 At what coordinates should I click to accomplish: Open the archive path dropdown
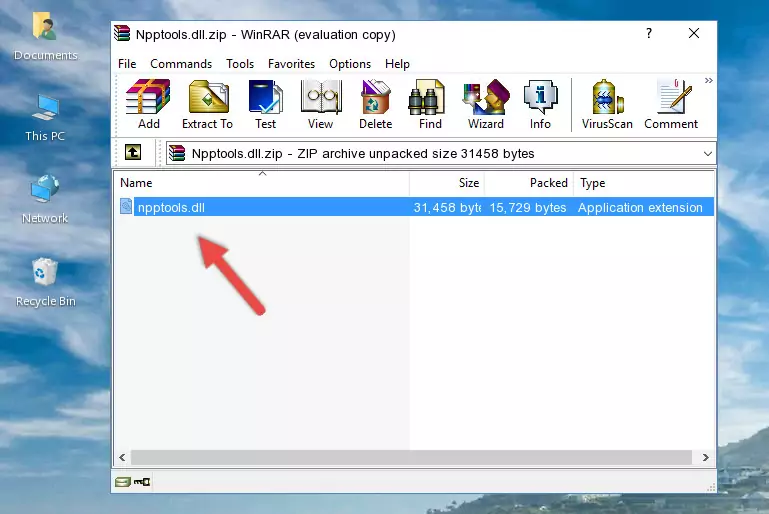tap(708, 154)
